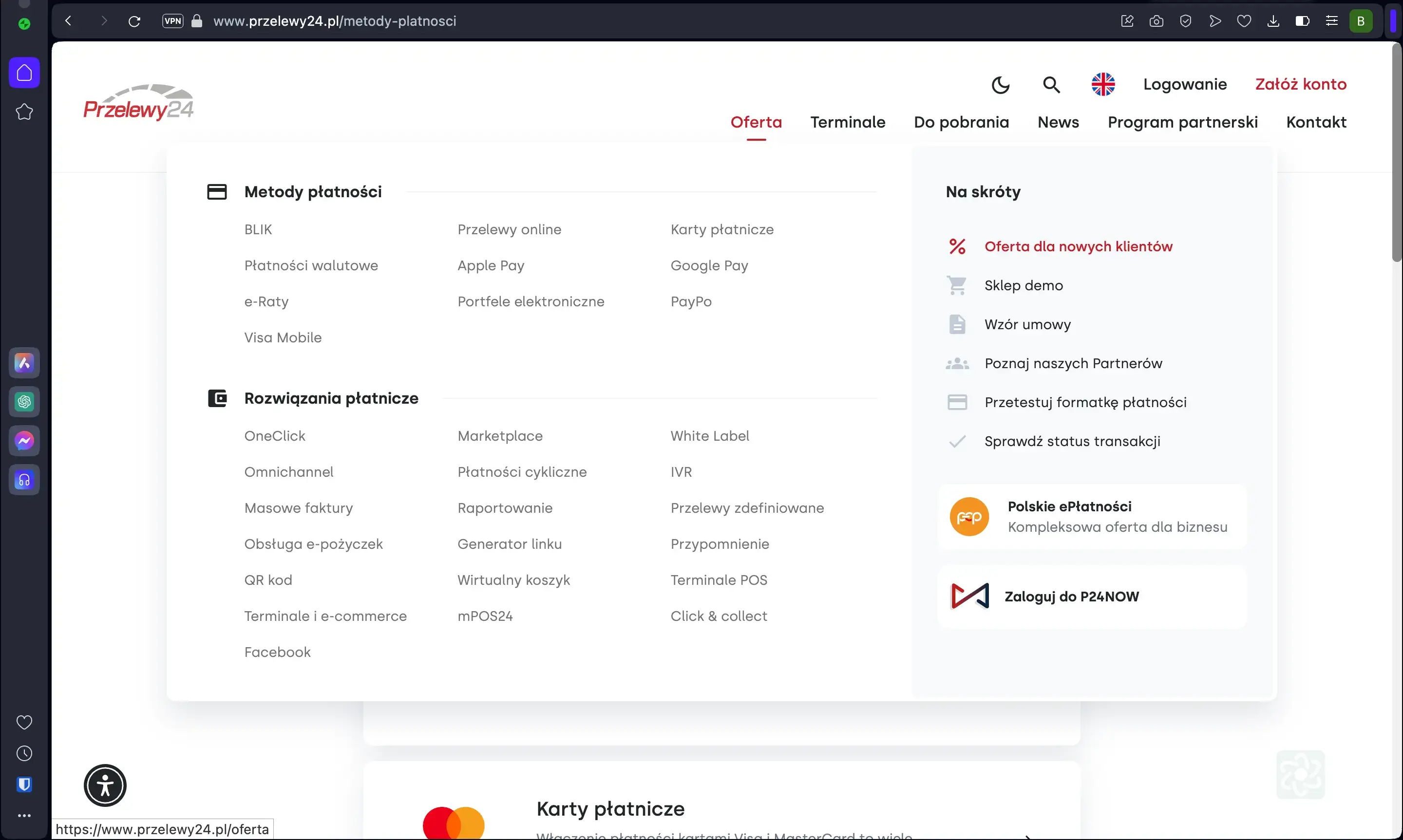Go to News

[1058, 122]
